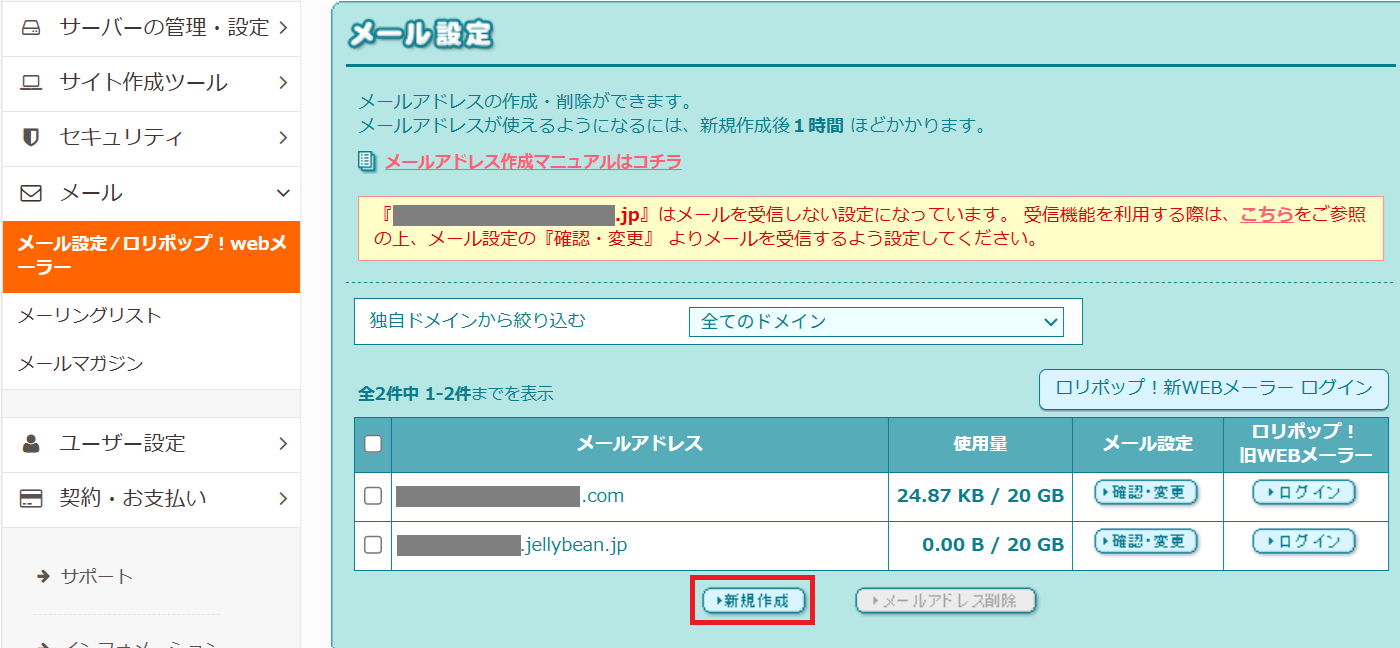The width and height of the screenshot is (1400, 648).
Task: Check the box for the jellybean.jp address
Action: pos(373,545)
